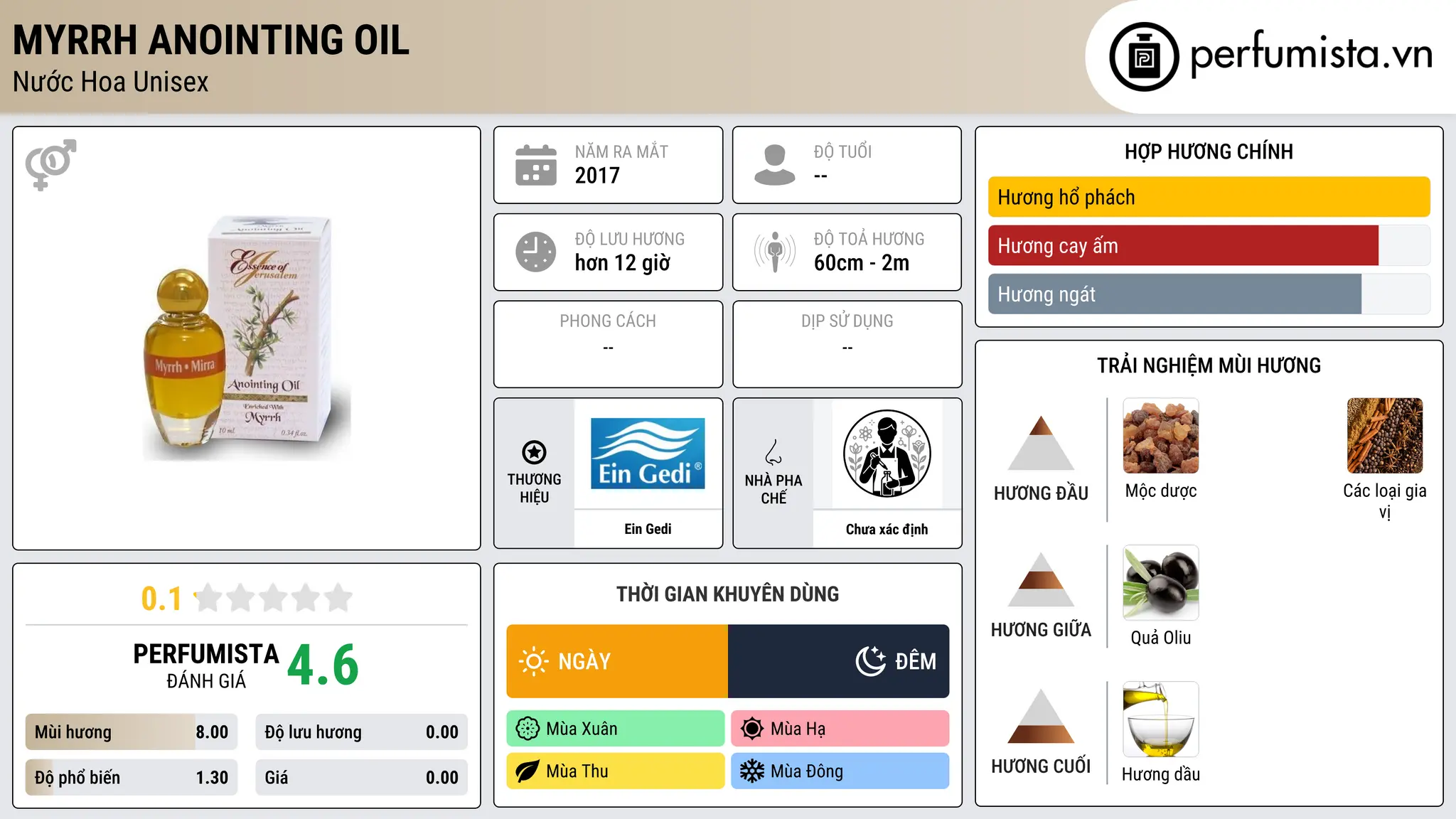The image size is (1456, 819).
Task: Select the dark Đêm nighttime block
Action: tap(839, 661)
